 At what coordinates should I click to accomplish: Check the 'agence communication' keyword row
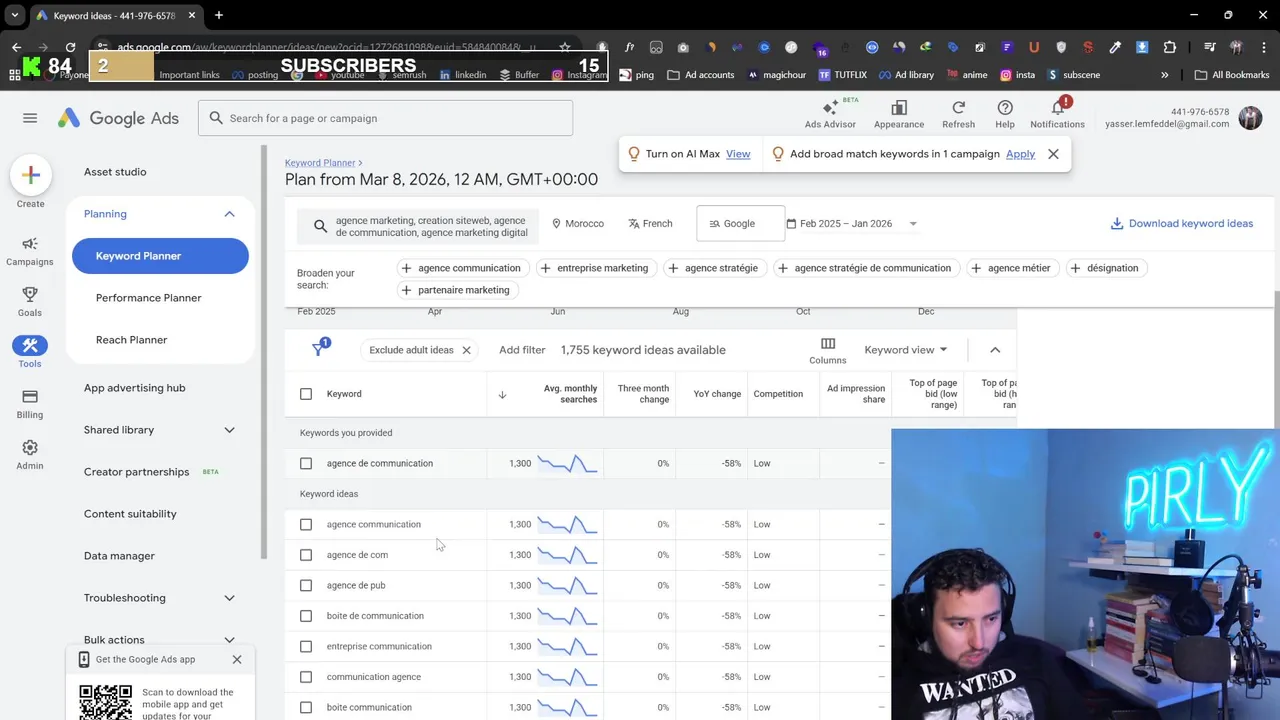click(x=306, y=524)
